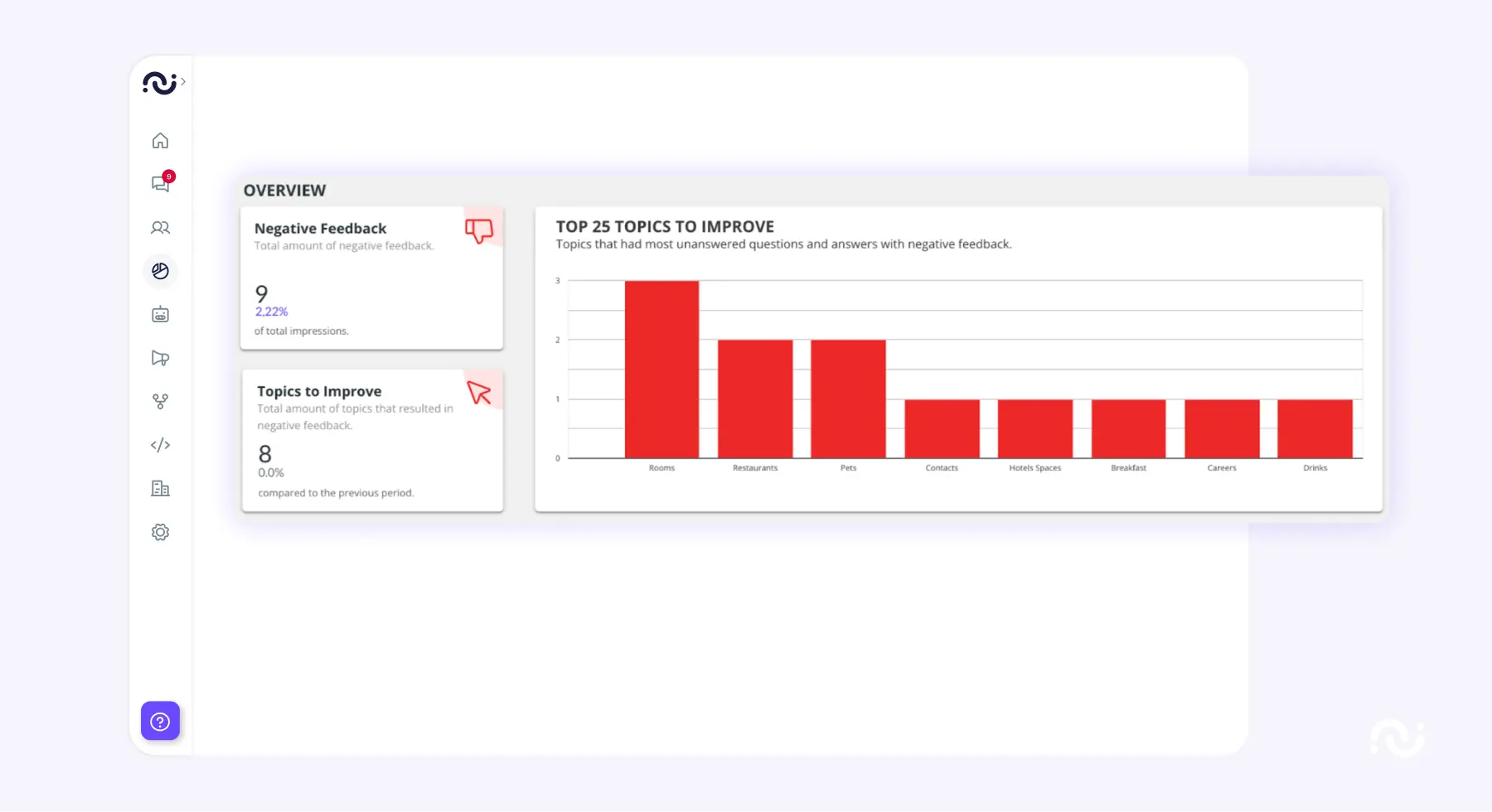This screenshot has width=1492, height=812.
Task: Click the notification badge showing 9
Action: coord(169,176)
